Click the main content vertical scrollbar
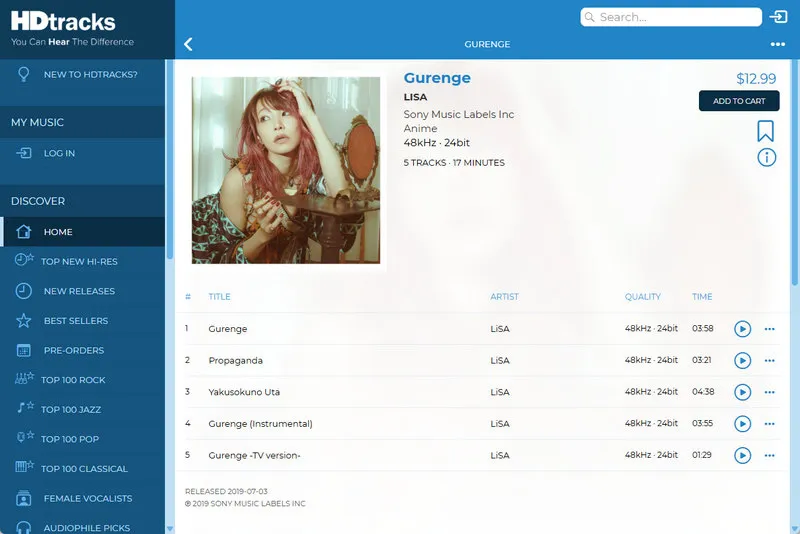 (x=795, y=172)
